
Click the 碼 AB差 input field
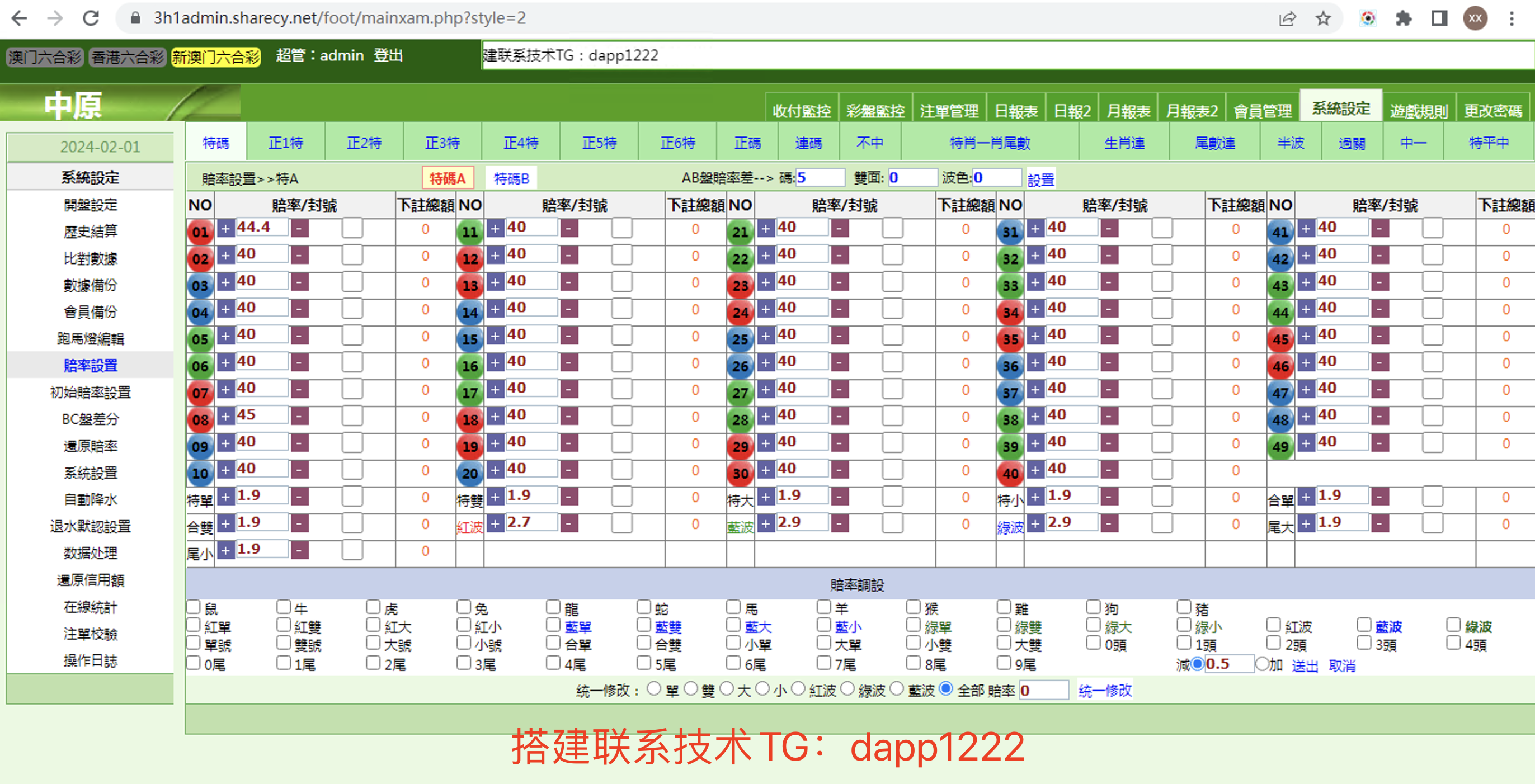820,177
